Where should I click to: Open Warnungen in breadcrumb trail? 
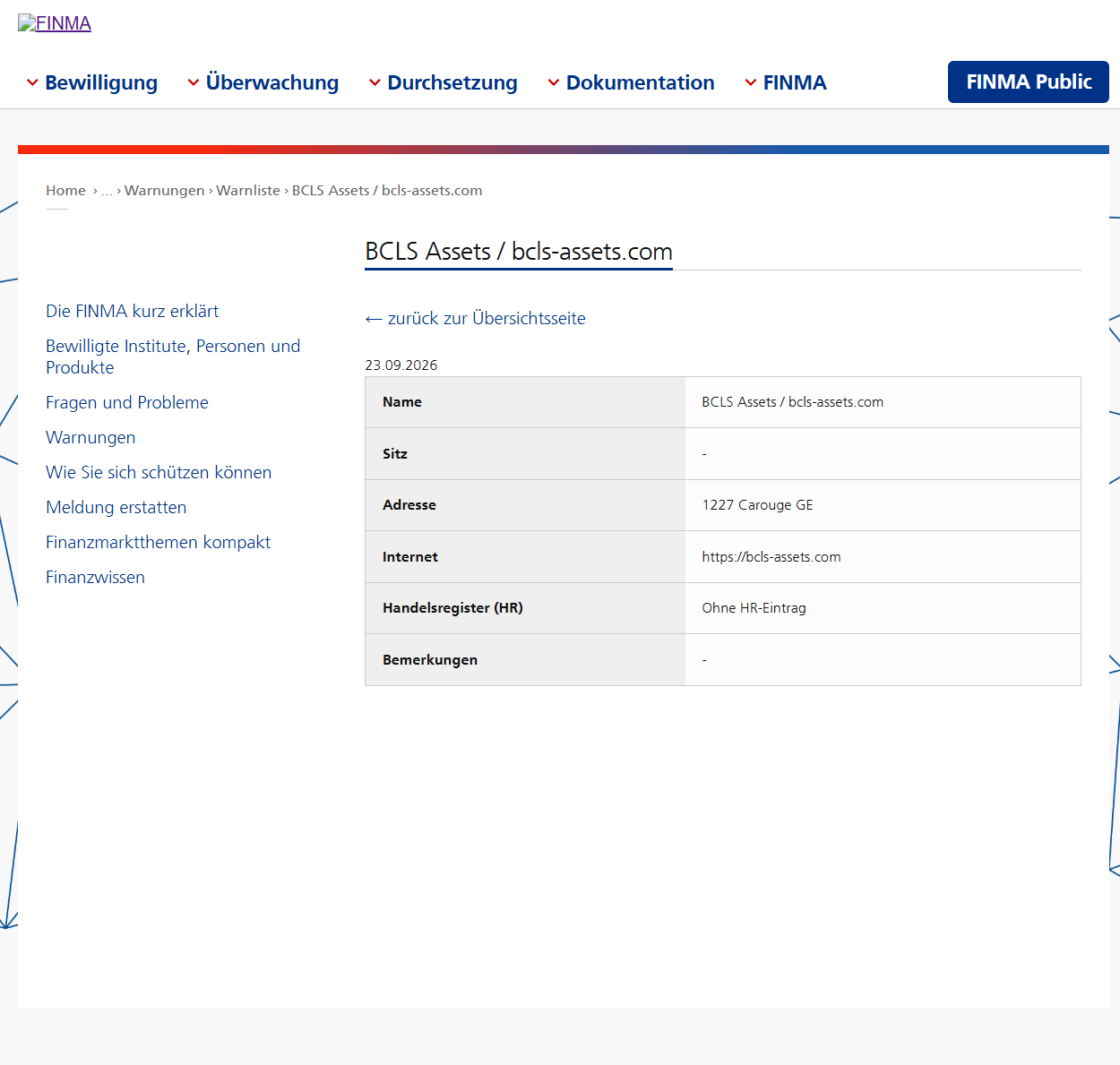click(x=164, y=190)
